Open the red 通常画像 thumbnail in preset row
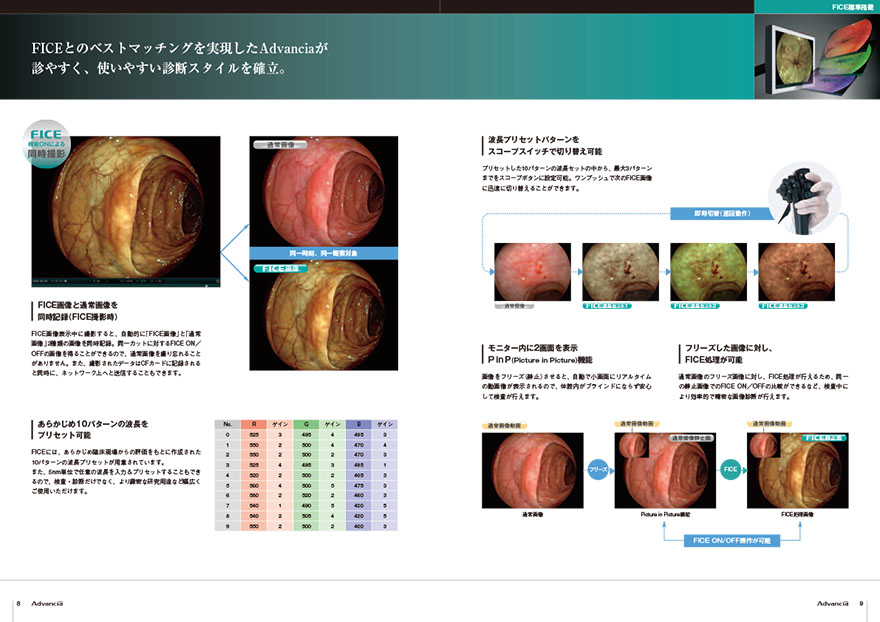 pos(532,272)
